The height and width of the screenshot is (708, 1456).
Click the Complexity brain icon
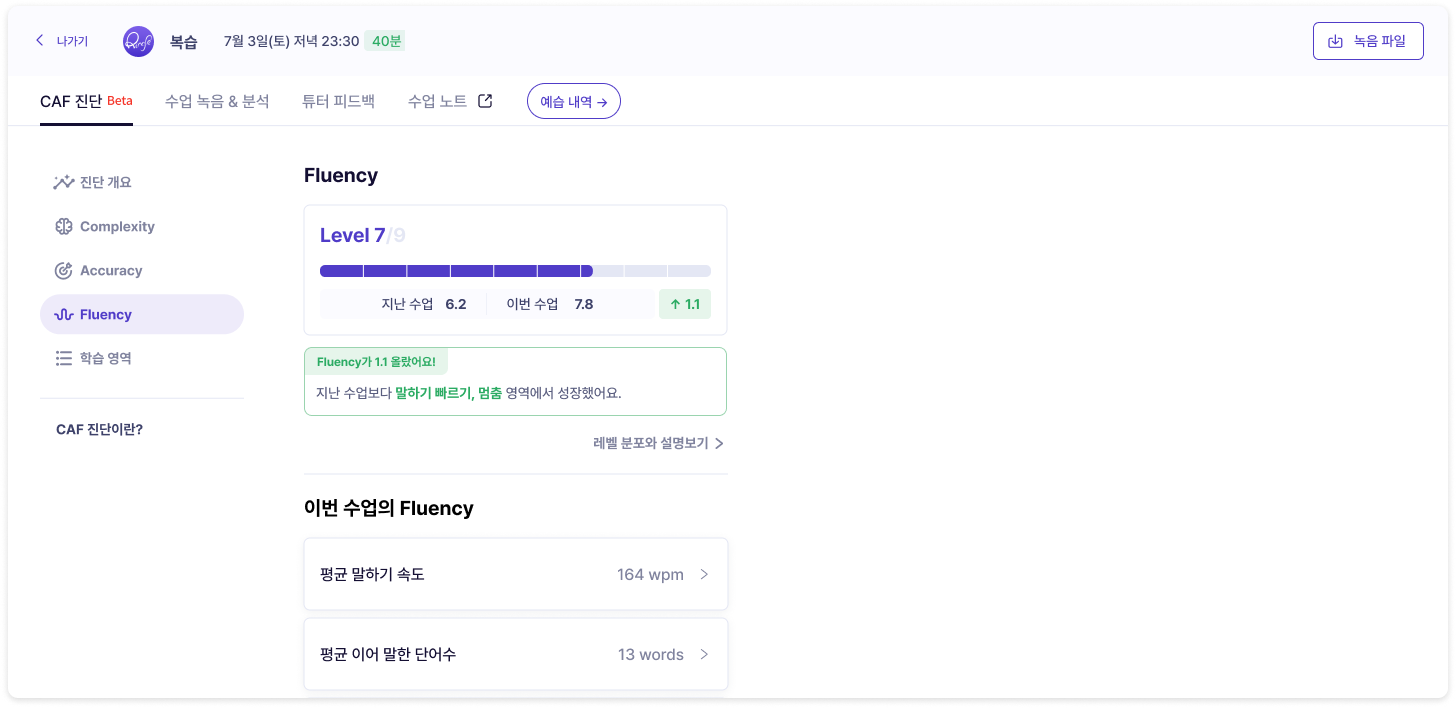coord(64,226)
